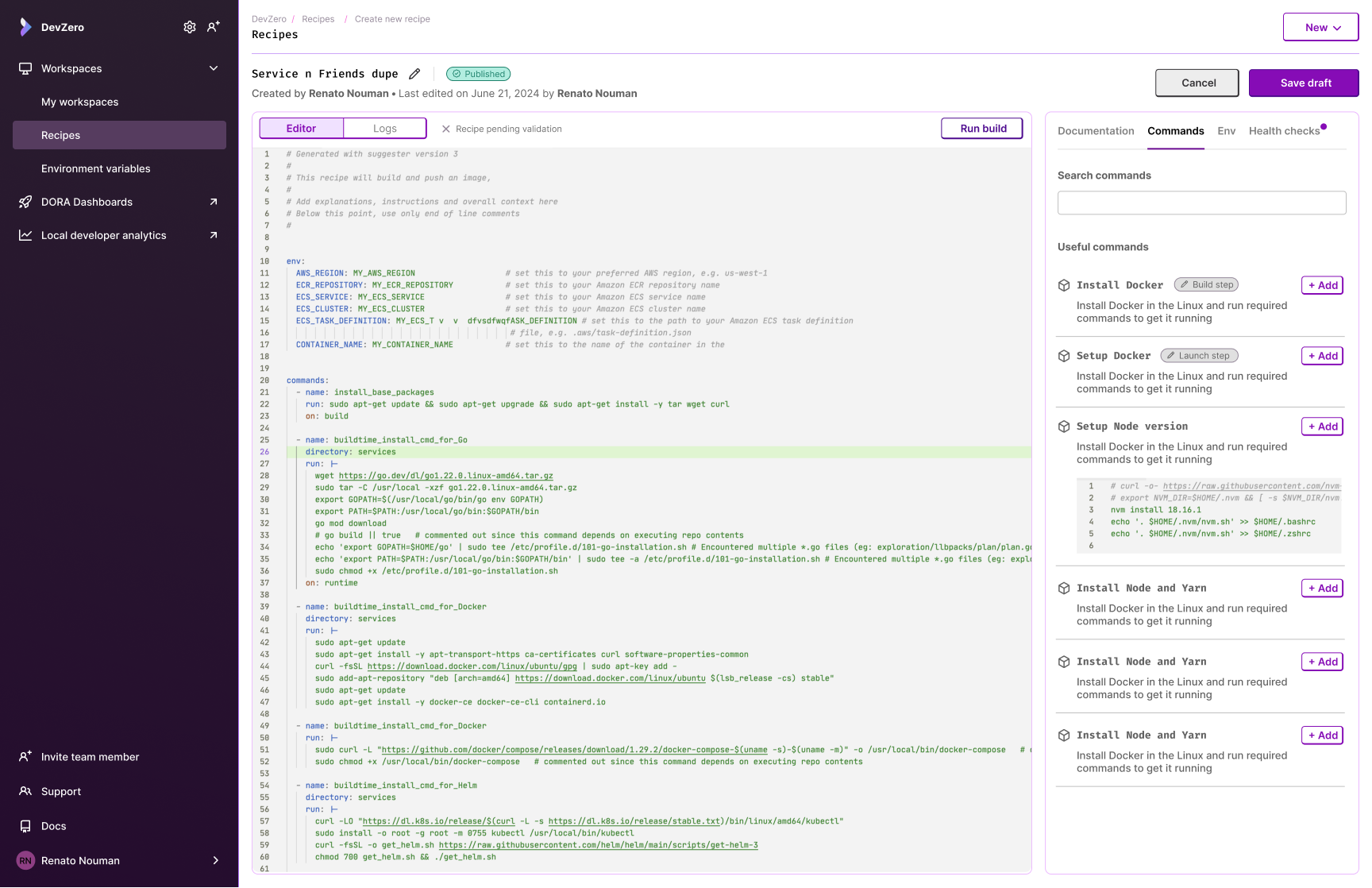Viewport: 1372px width, 888px height.
Task: Switch to the Logs tab
Action: 384,128
